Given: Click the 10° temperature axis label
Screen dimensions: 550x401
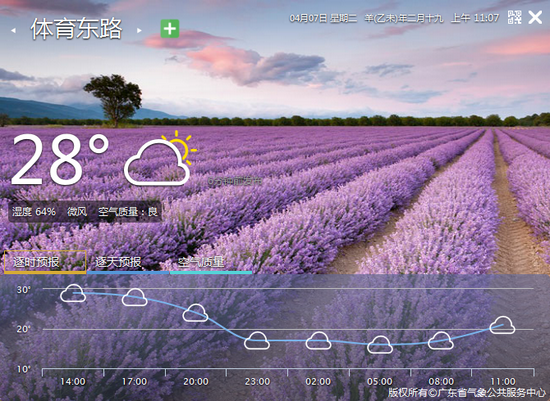Looking at the screenshot, I should (x=24, y=369).
